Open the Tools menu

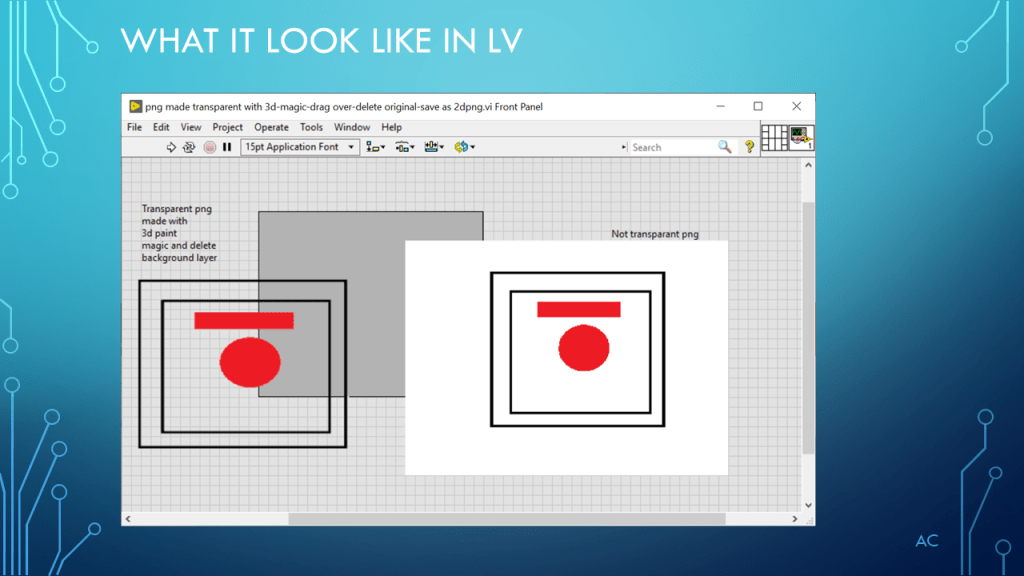pos(312,127)
